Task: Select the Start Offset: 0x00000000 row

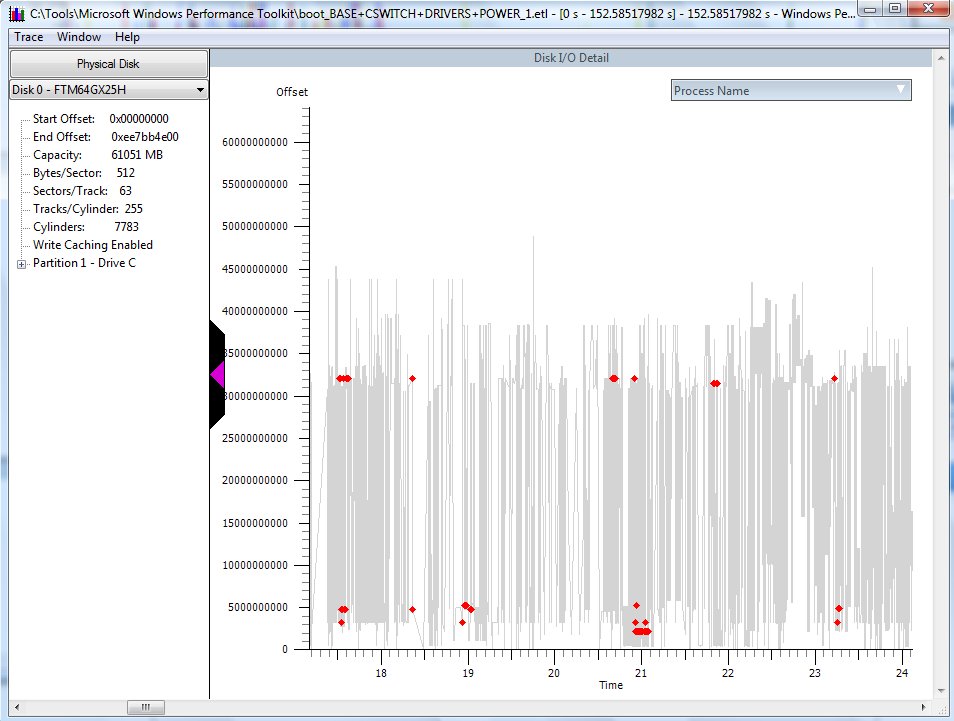Action: point(100,119)
